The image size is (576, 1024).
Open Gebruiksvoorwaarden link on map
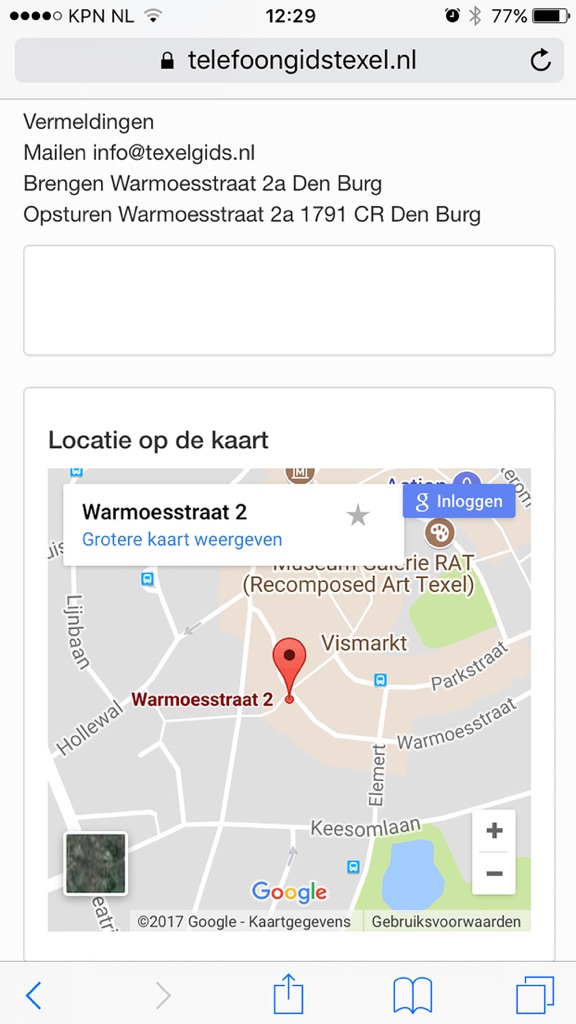[446, 921]
